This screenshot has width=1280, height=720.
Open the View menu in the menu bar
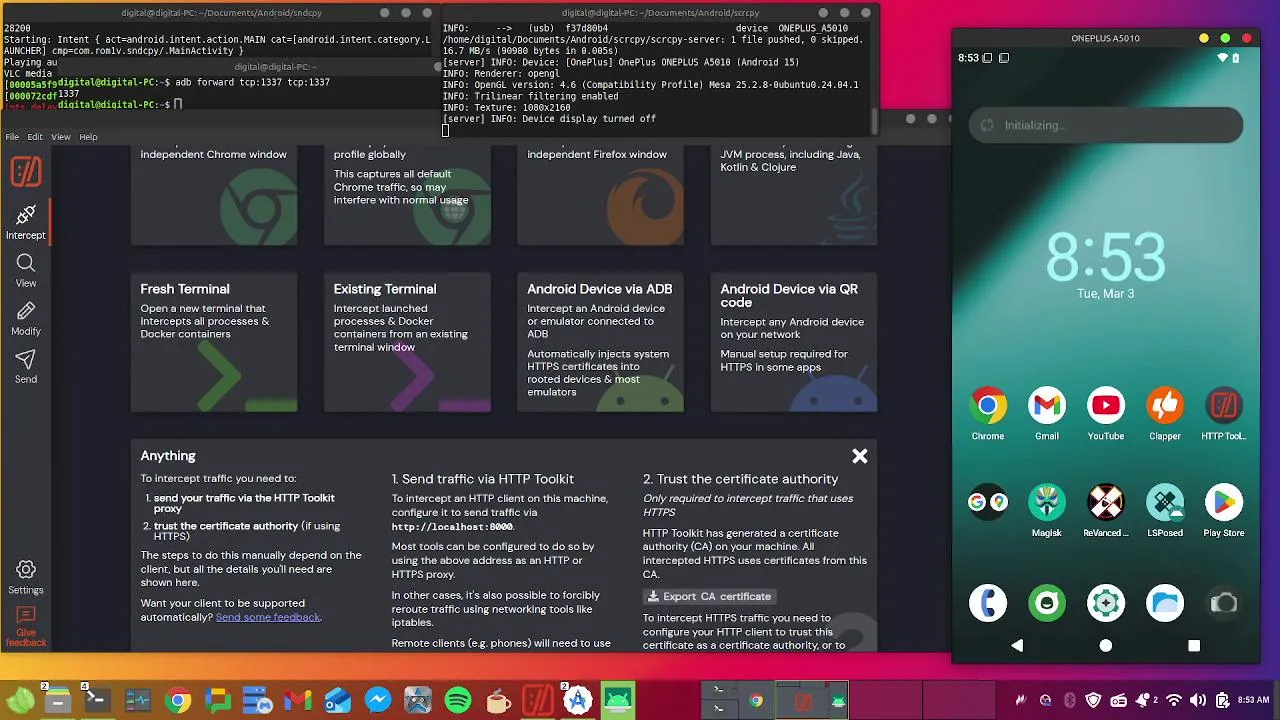[x=61, y=137]
